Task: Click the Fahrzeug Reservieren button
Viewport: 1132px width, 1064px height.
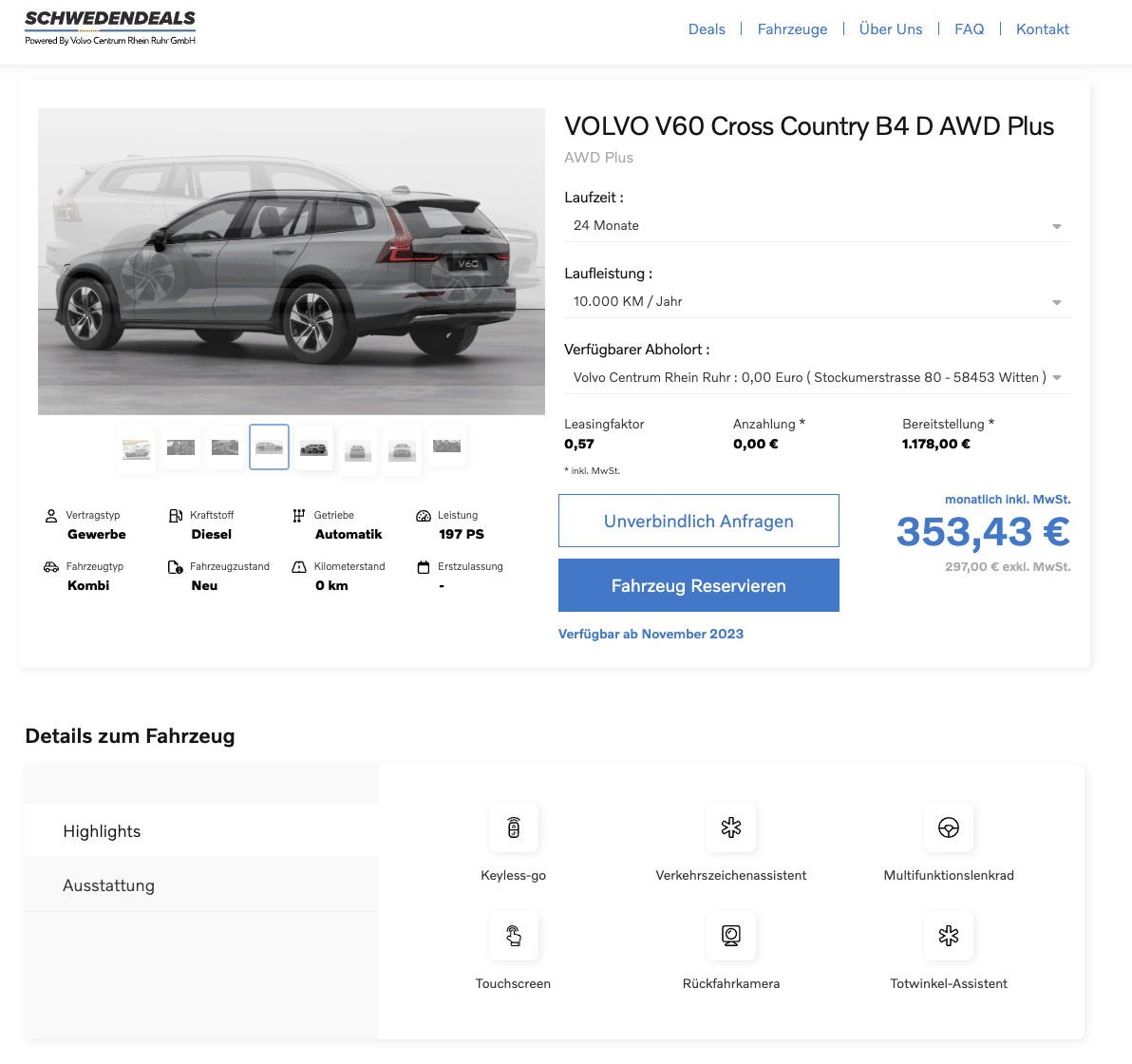Action: click(699, 585)
